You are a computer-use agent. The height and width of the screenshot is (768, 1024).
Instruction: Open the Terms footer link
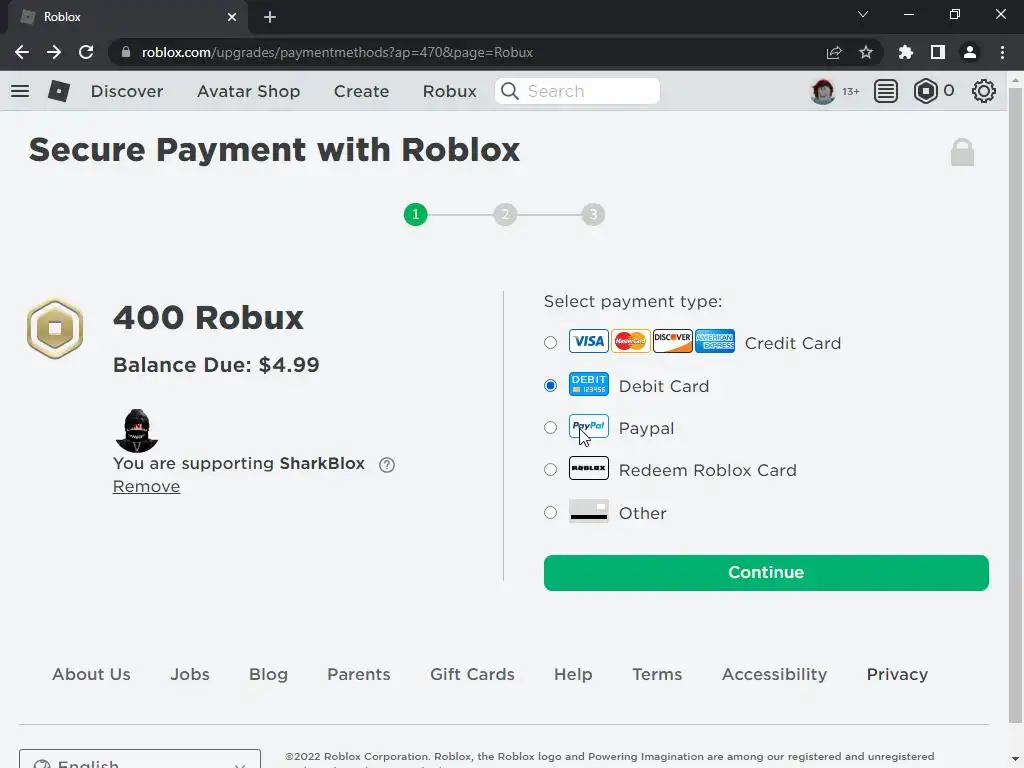pyautogui.click(x=657, y=674)
